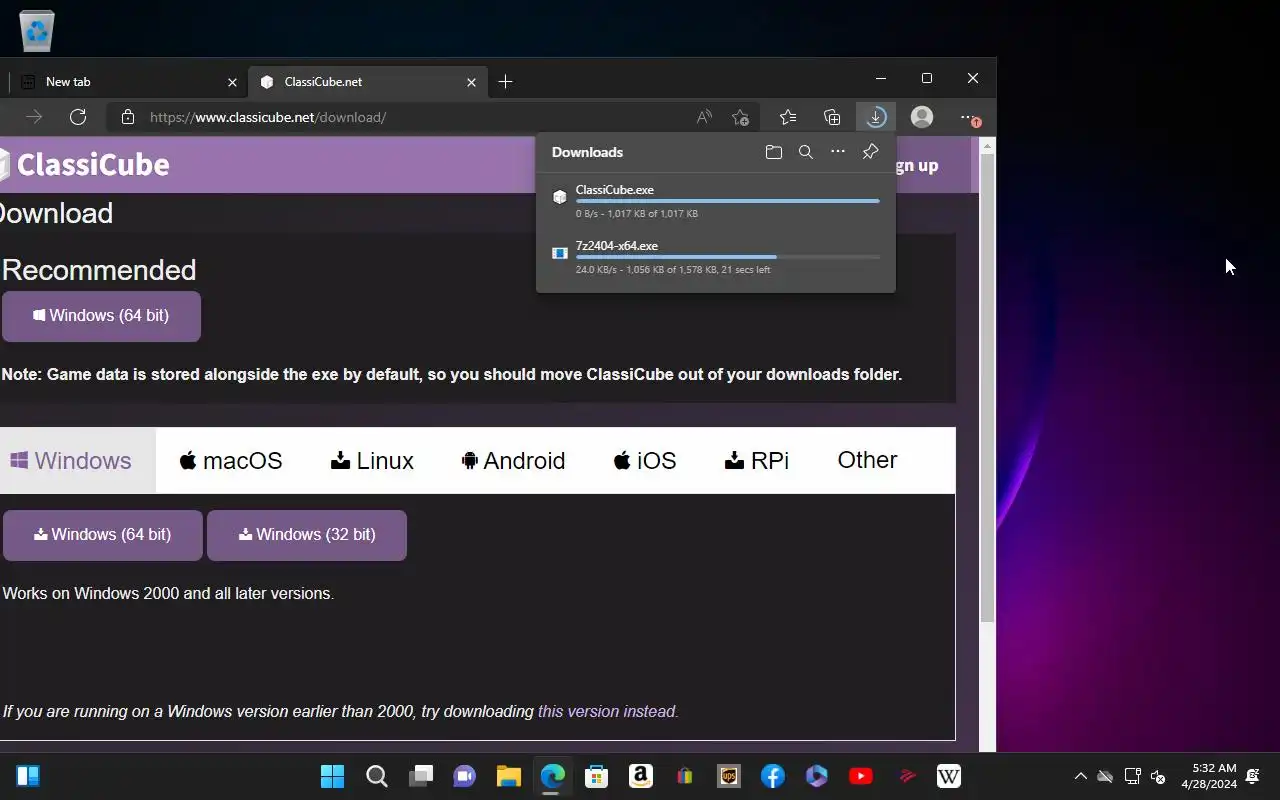Select the ClassiCube.net browser tab
Viewport: 1280px width, 800px height.
tap(368, 82)
